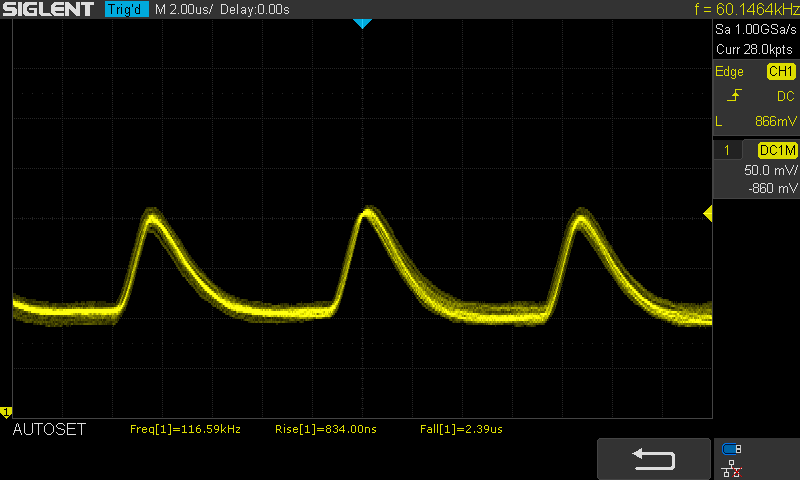Click the DC1M coupling badge
Screen dimensions: 800x480
point(778,150)
